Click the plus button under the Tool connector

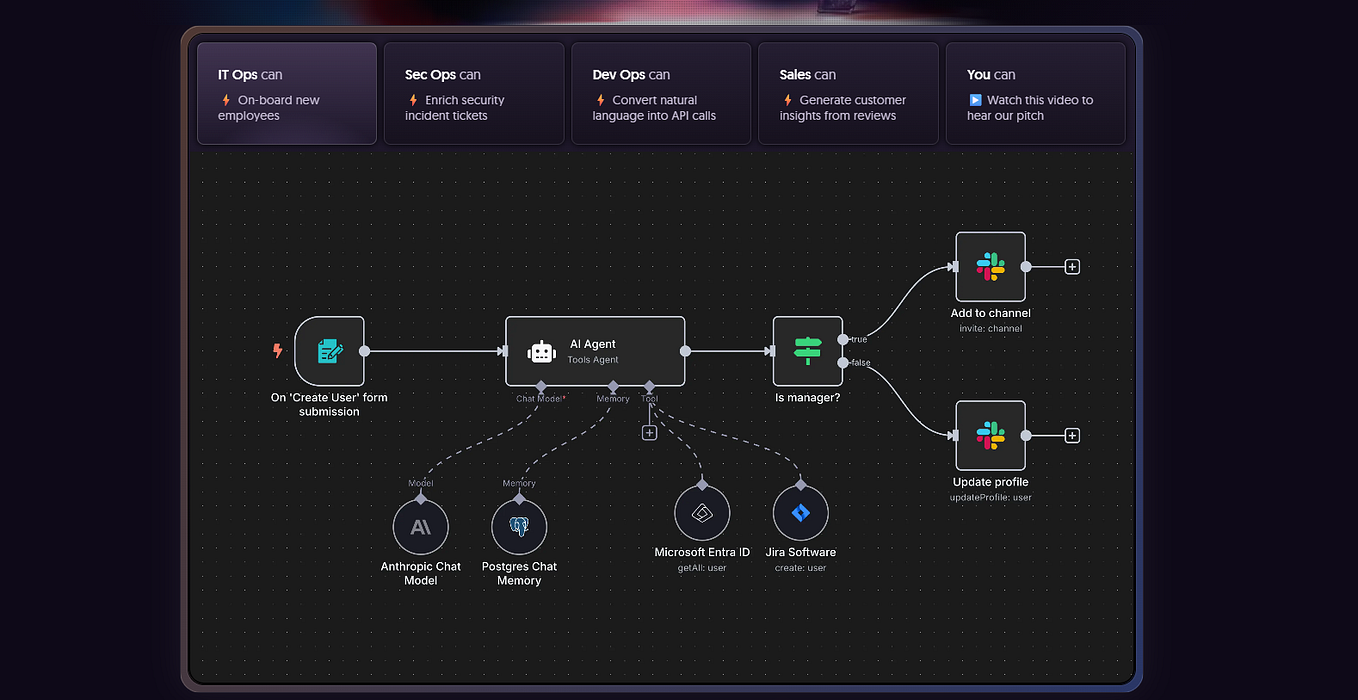(649, 432)
